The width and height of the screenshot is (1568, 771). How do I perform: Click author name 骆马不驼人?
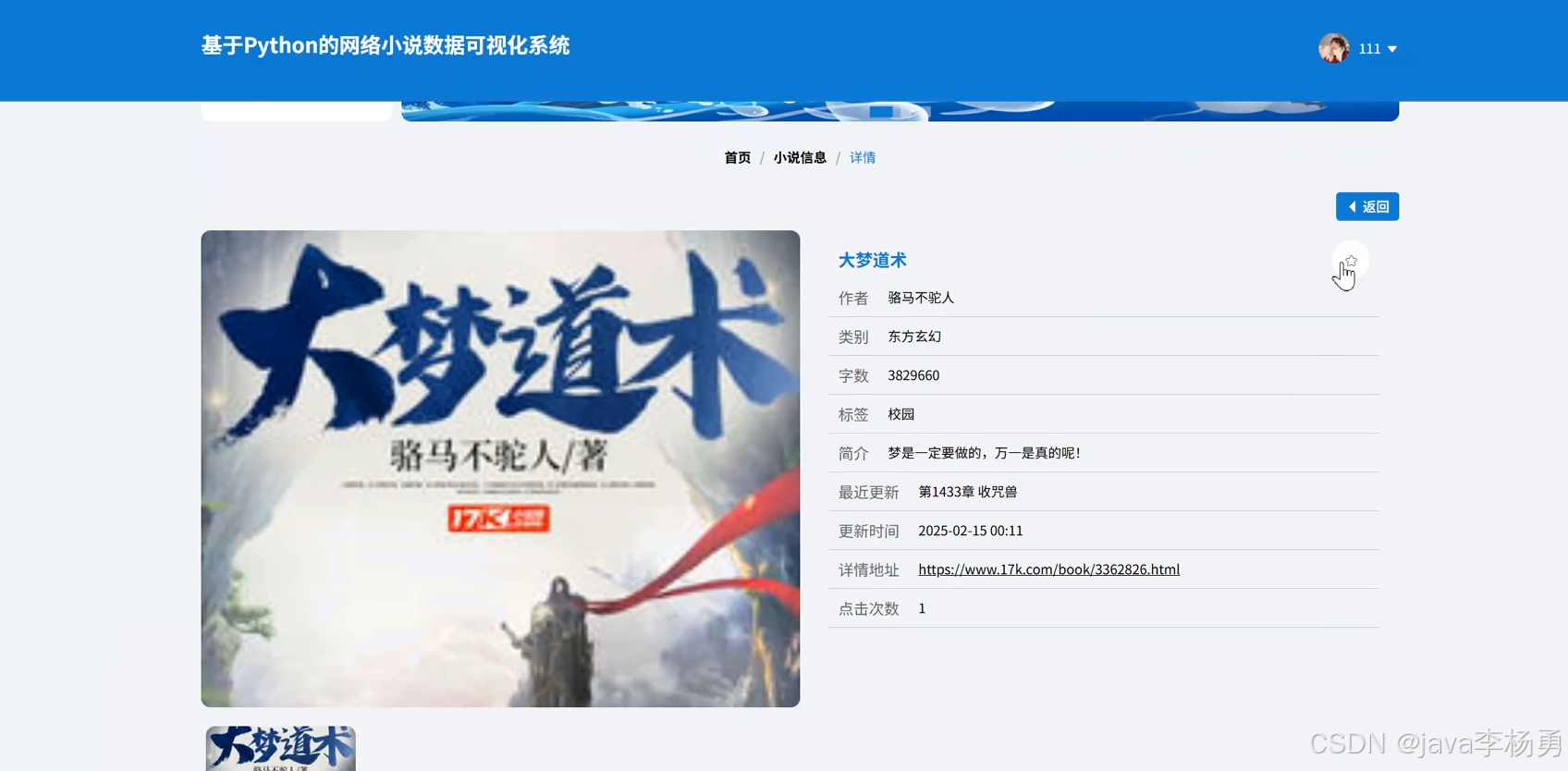click(x=921, y=298)
